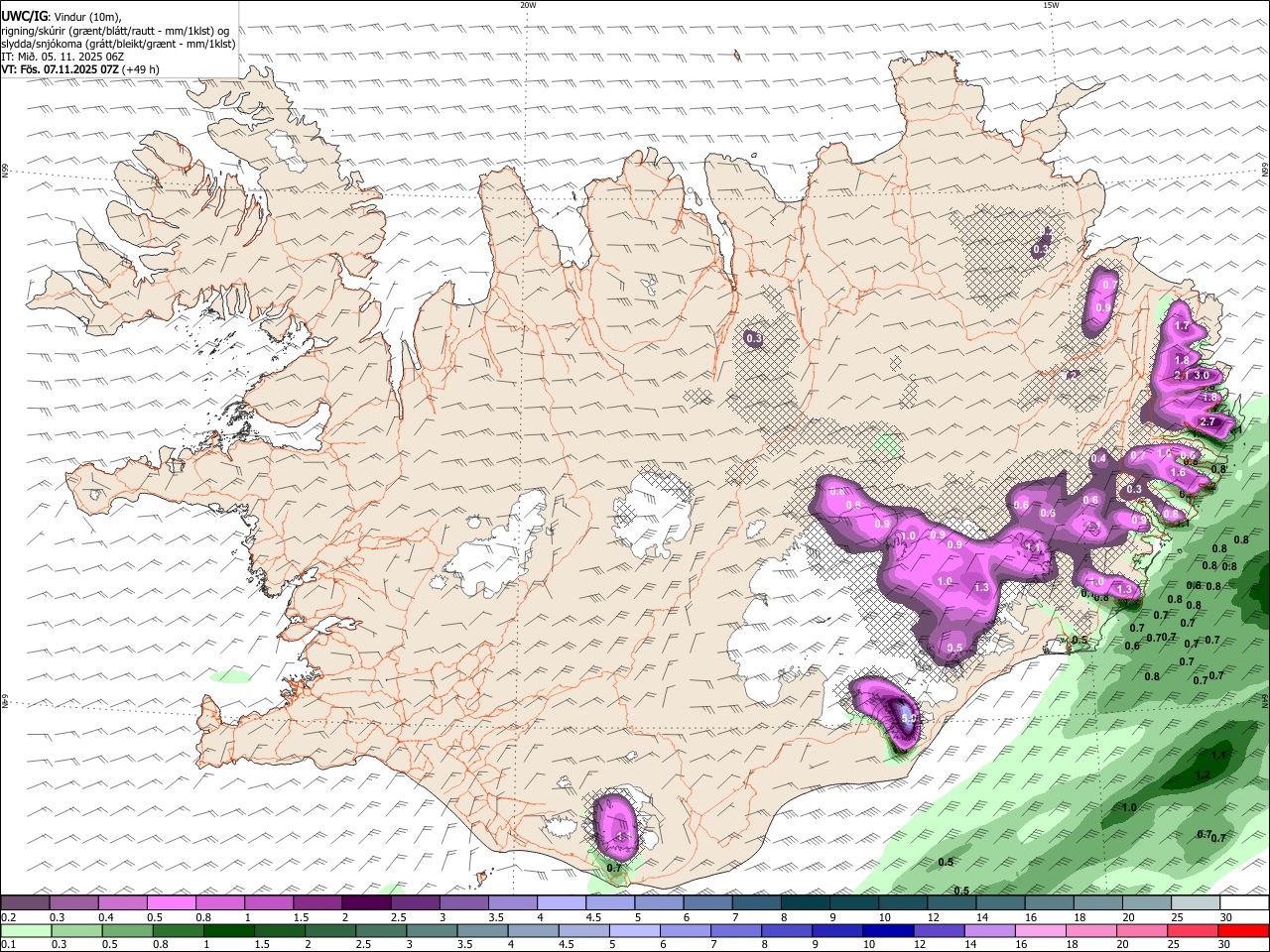Viewport: 1270px width, 952px height.
Task: Pick the red swatch ending the bottom legend
Action: pos(1243,930)
